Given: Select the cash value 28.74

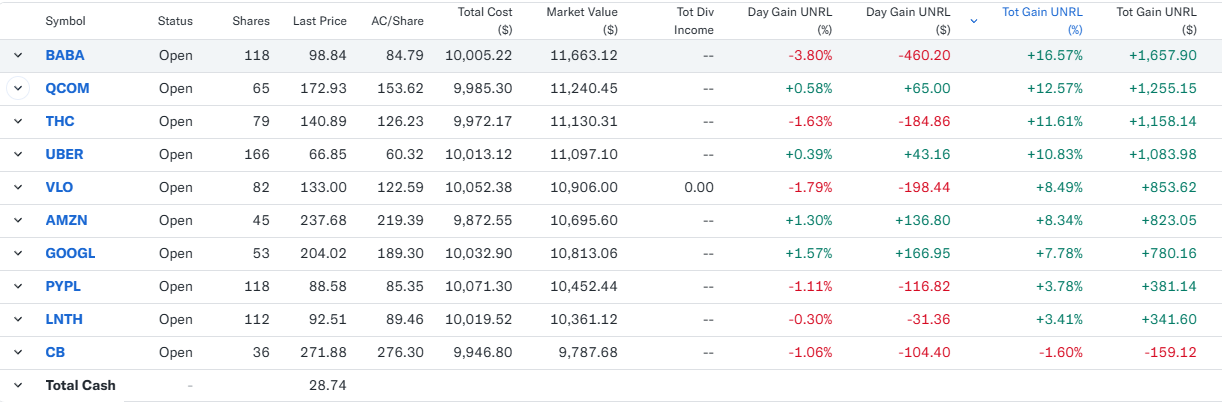Looking at the screenshot, I should [329, 385].
